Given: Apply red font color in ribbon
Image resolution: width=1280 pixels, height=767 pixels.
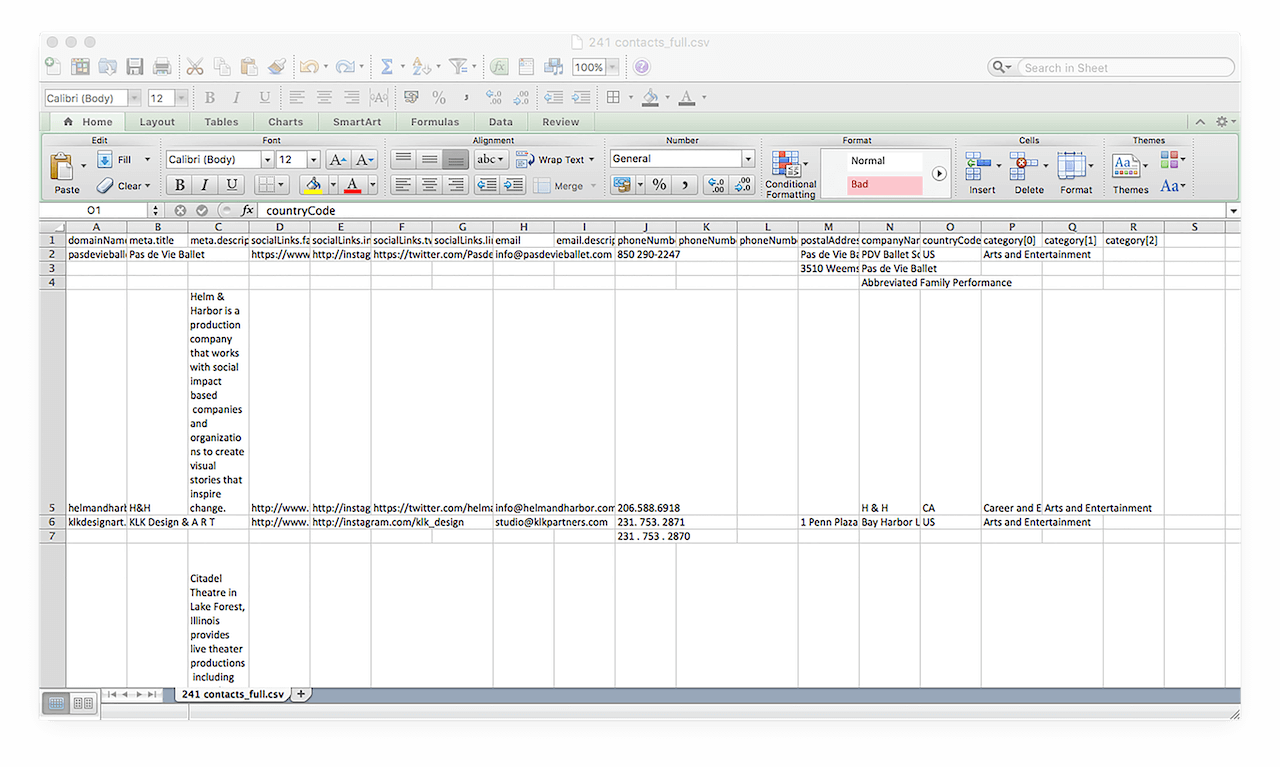Looking at the screenshot, I should 352,185.
